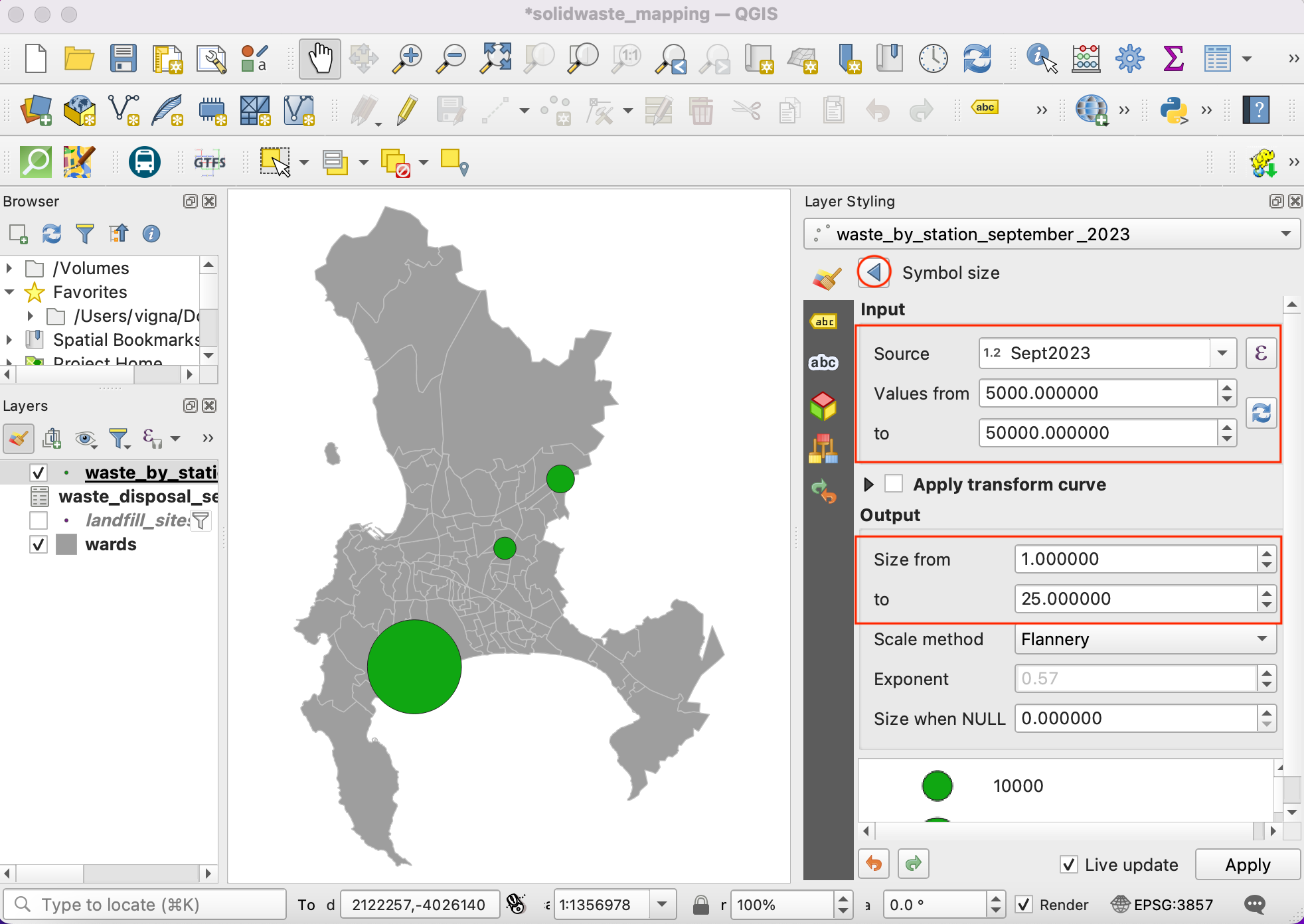The image size is (1304, 924).
Task: Click the Zoom Full extent icon
Action: click(496, 59)
